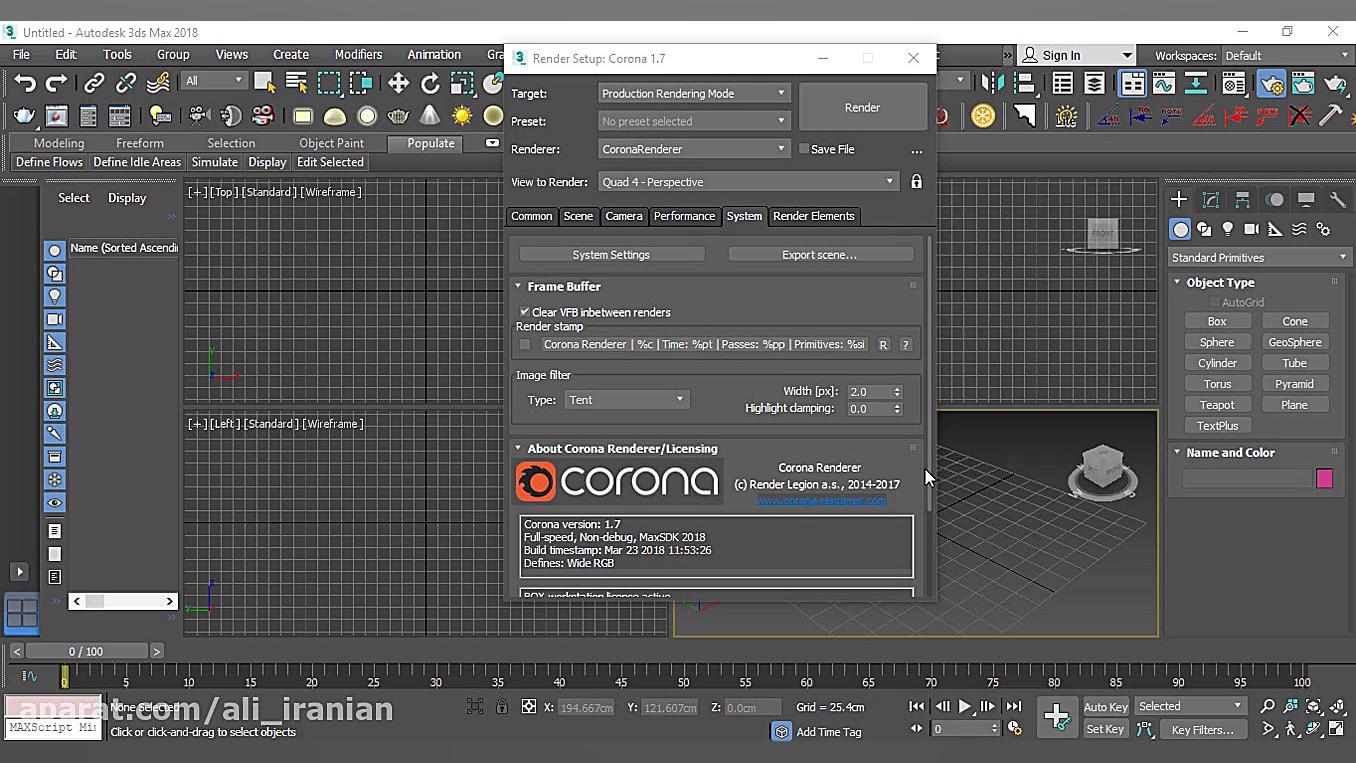The image size is (1356, 763).
Task: Uncheck Clear VFB inbetween renders
Action: (x=525, y=312)
